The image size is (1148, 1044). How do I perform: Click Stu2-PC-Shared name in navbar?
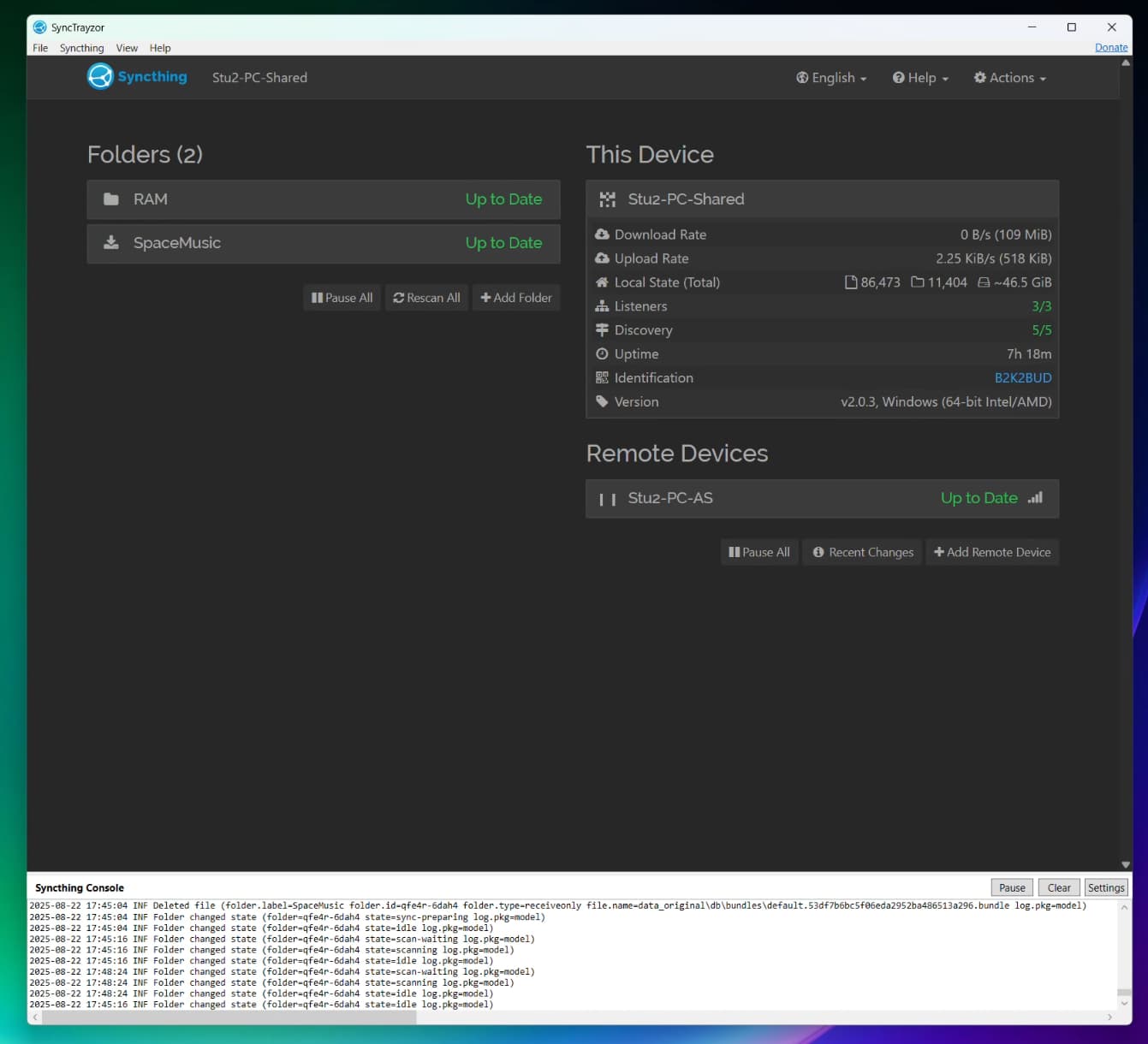[x=259, y=78]
